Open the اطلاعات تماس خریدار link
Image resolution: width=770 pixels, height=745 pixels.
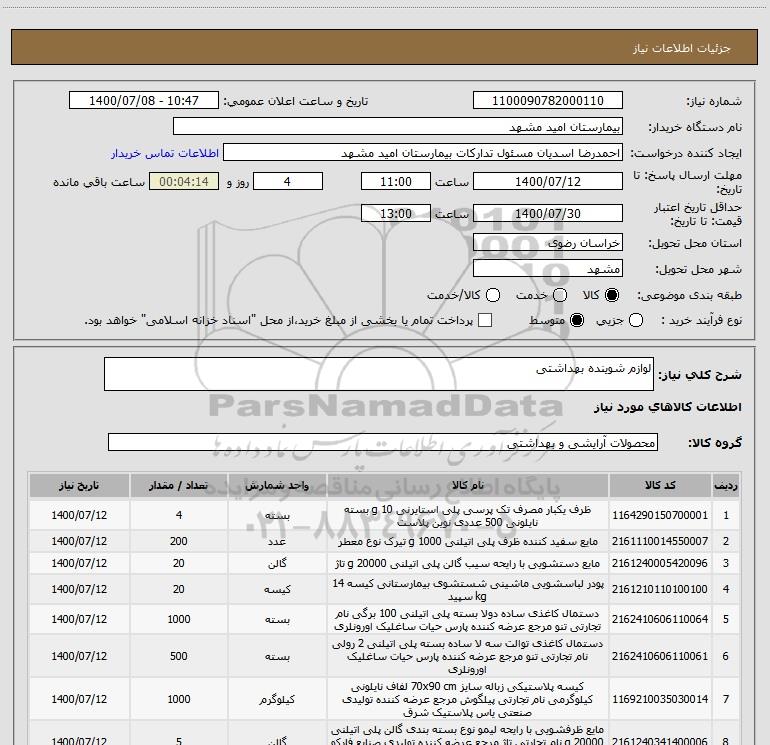[165, 153]
